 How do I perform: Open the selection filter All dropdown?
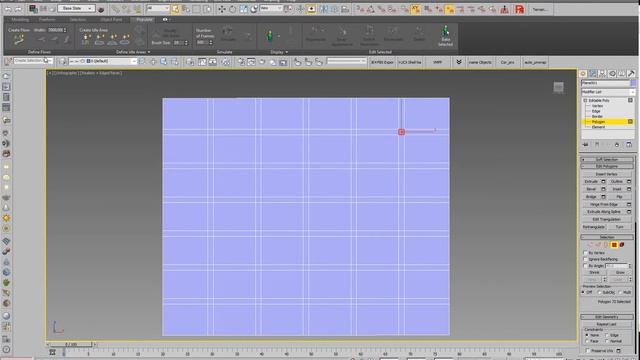tap(158, 9)
